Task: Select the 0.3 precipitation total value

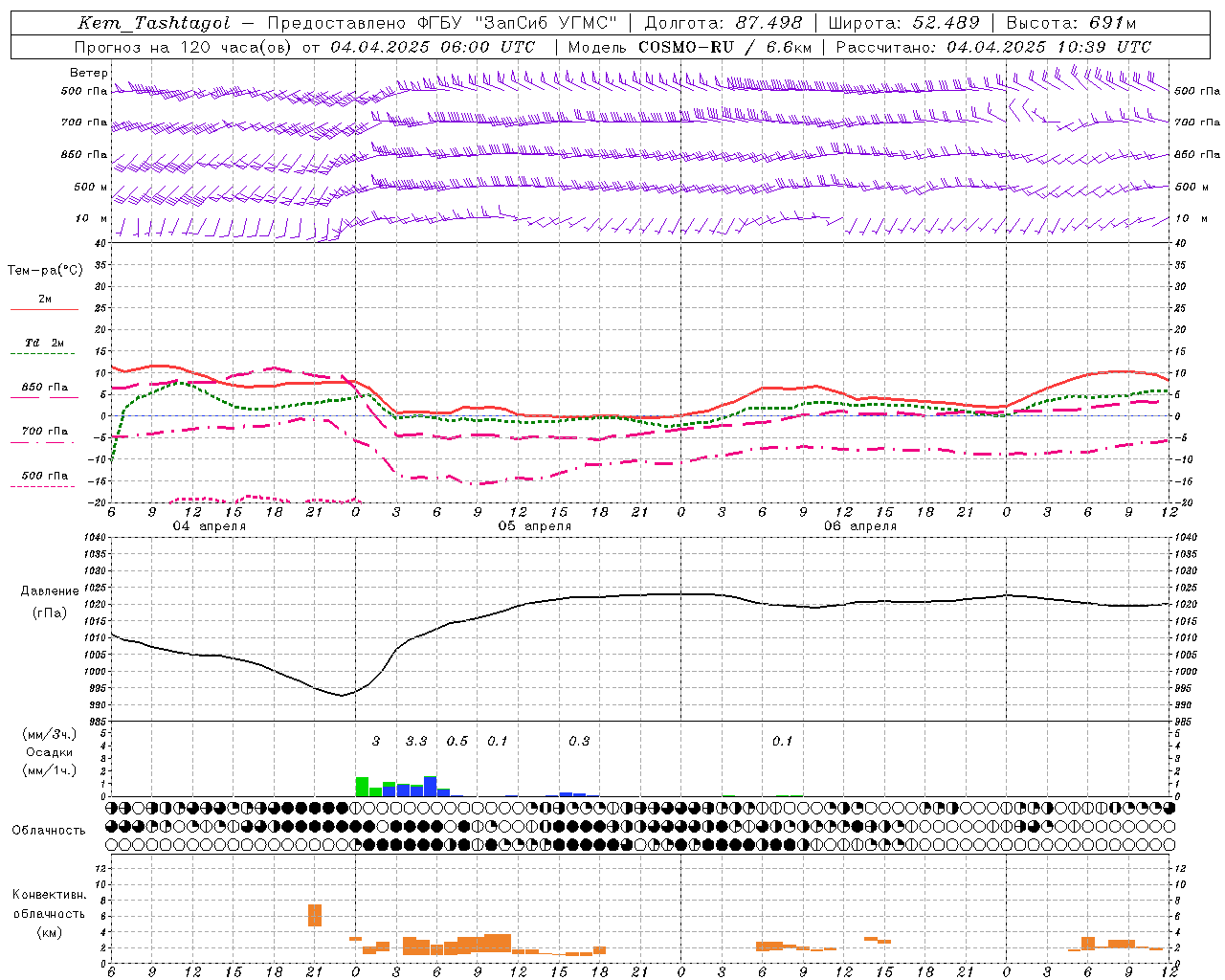Action: 579,741
